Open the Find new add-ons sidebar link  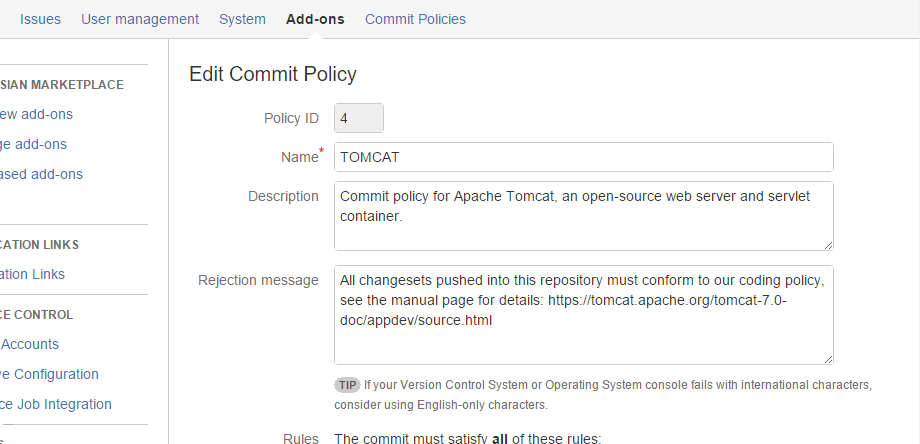37,114
